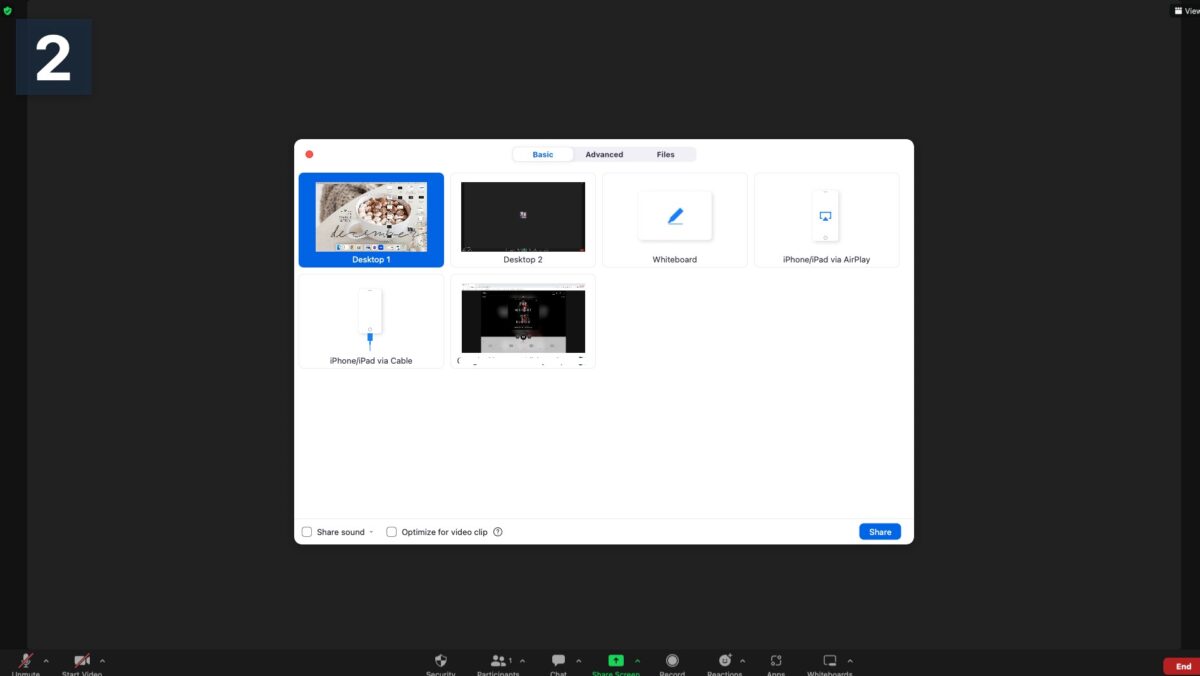1200x676 pixels.
Task: Click the Unmute microphone icon
Action: tap(26, 661)
